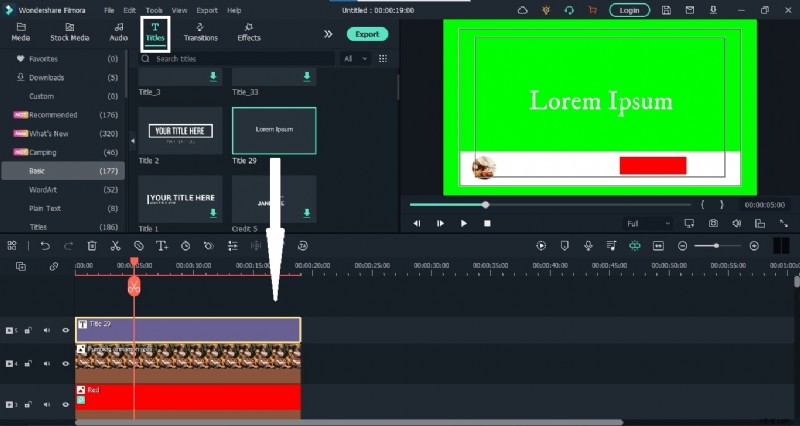Click the cloud icon in title bar
Image resolution: width=800 pixels, height=426 pixels.
point(522,10)
